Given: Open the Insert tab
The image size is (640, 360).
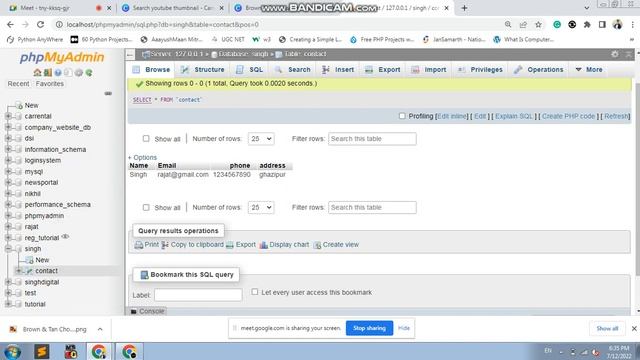Looking at the screenshot, I should tap(338, 69).
